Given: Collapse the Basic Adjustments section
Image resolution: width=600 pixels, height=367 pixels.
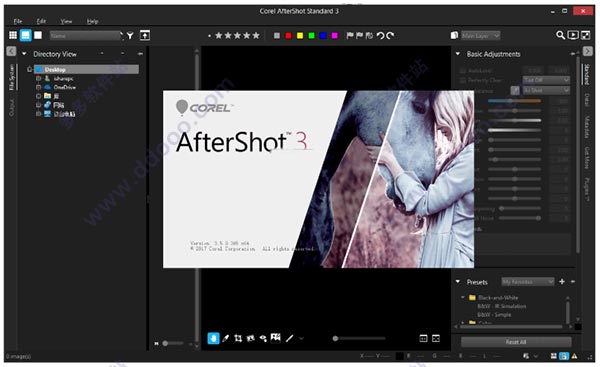Looking at the screenshot, I should tap(458, 54).
